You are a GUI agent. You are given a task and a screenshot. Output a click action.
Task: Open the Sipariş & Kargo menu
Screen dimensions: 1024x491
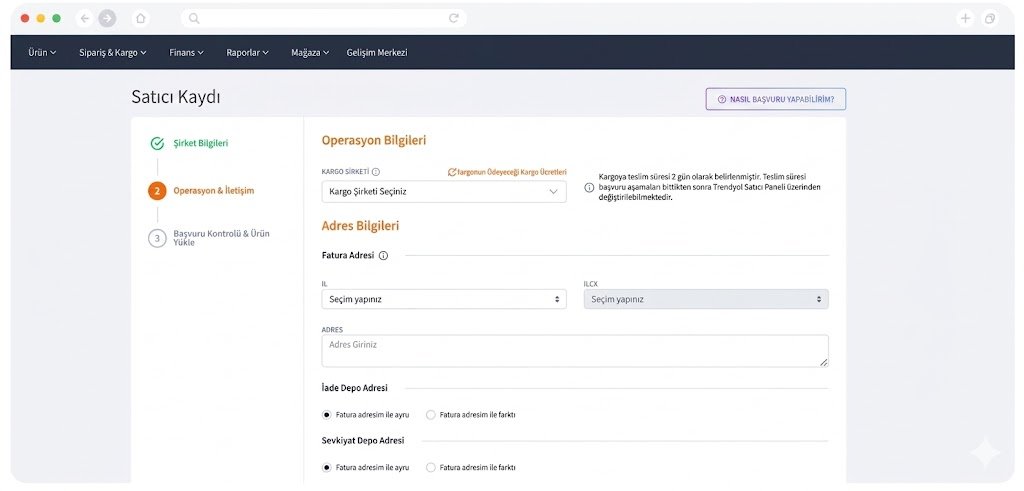point(112,52)
